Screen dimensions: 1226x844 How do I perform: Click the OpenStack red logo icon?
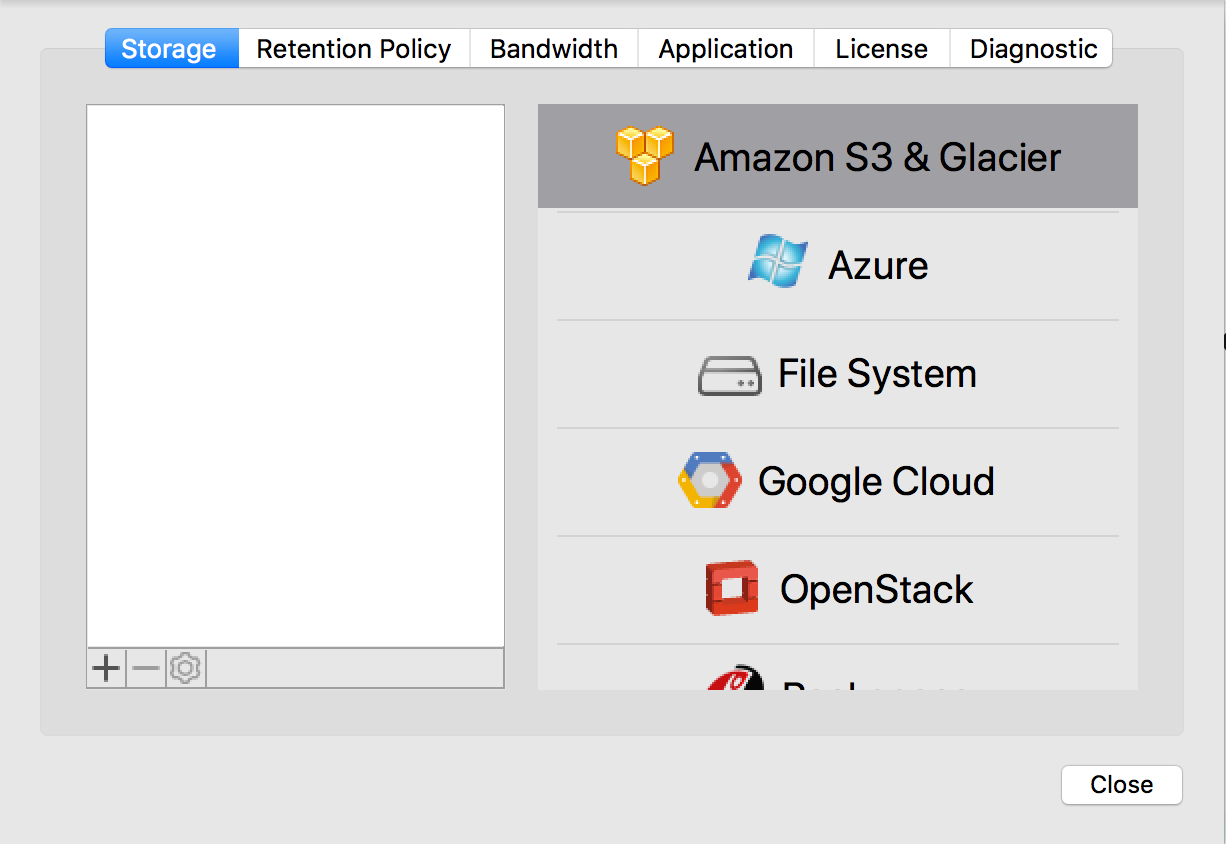point(731,588)
